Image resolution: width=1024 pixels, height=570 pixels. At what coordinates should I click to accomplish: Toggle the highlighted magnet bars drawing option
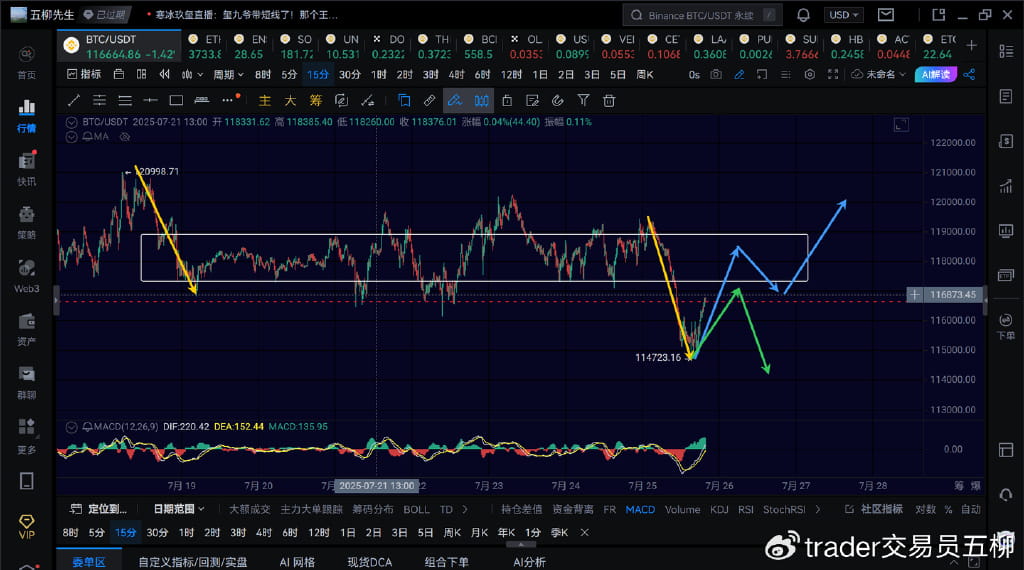[481, 101]
